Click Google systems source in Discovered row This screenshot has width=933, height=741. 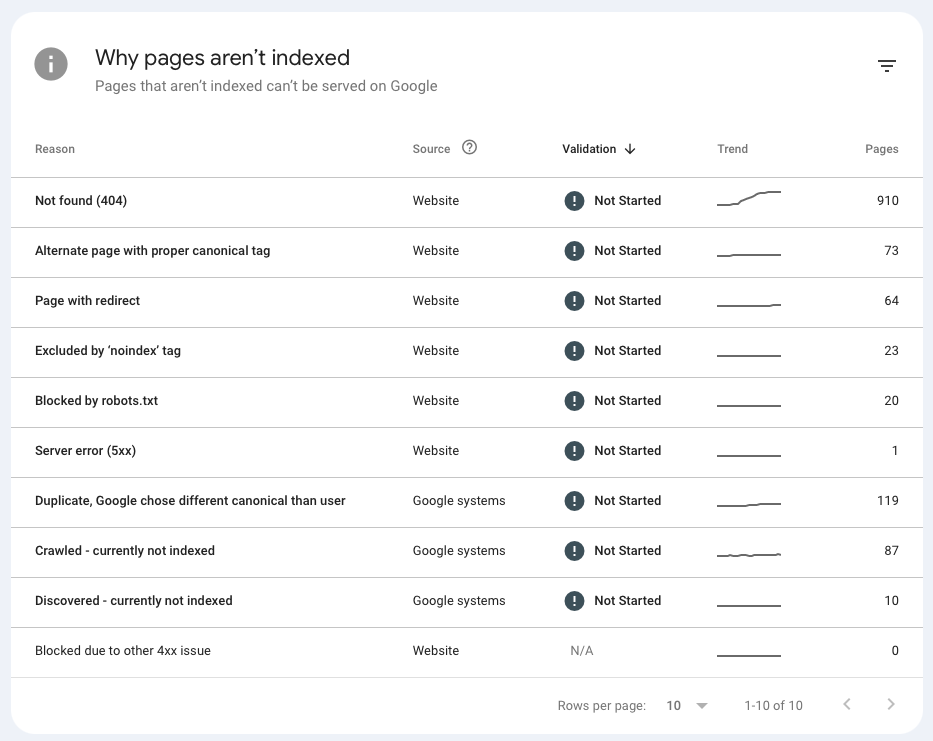pos(459,601)
